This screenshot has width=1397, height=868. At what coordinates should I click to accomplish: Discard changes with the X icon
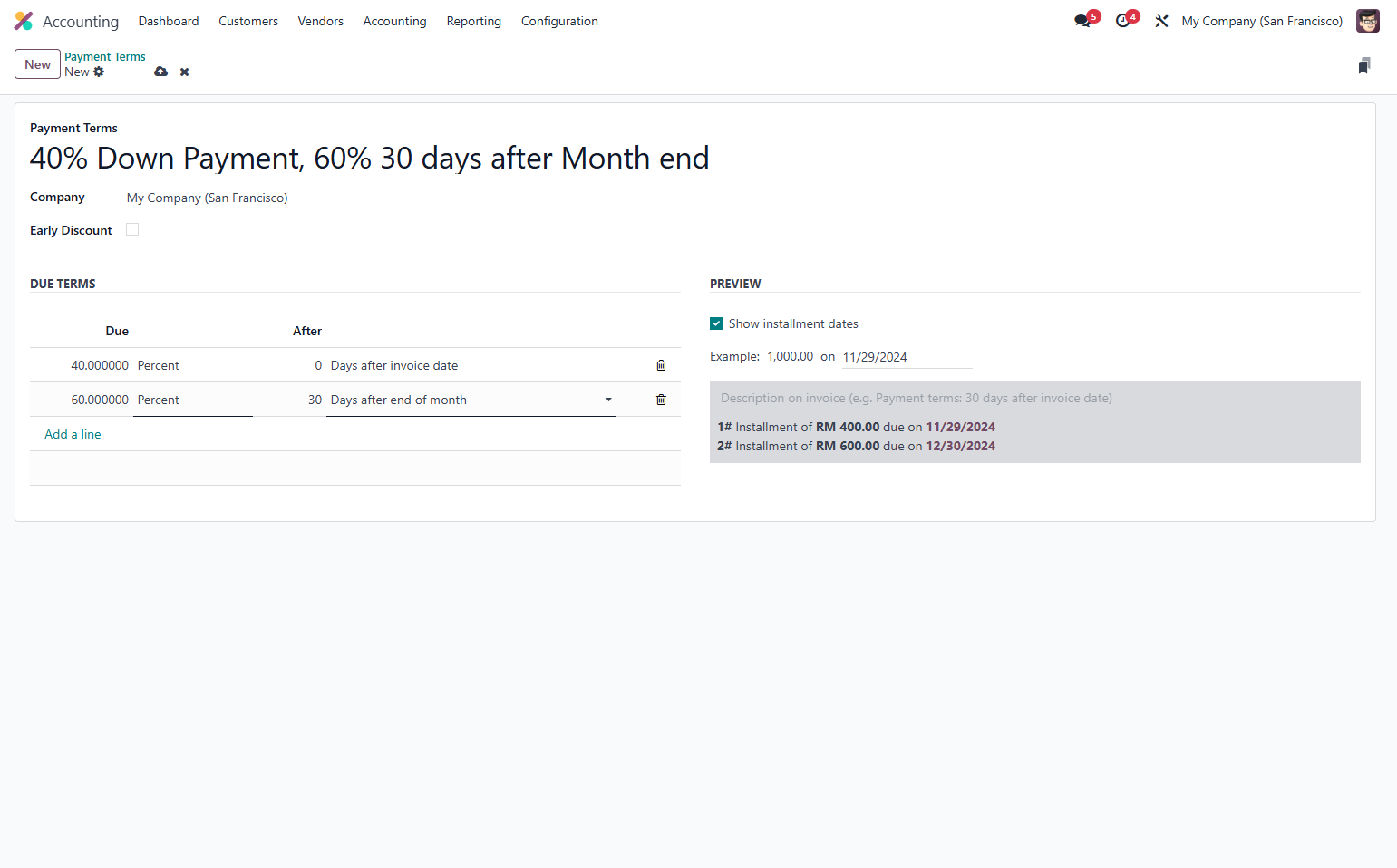coord(184,72)
